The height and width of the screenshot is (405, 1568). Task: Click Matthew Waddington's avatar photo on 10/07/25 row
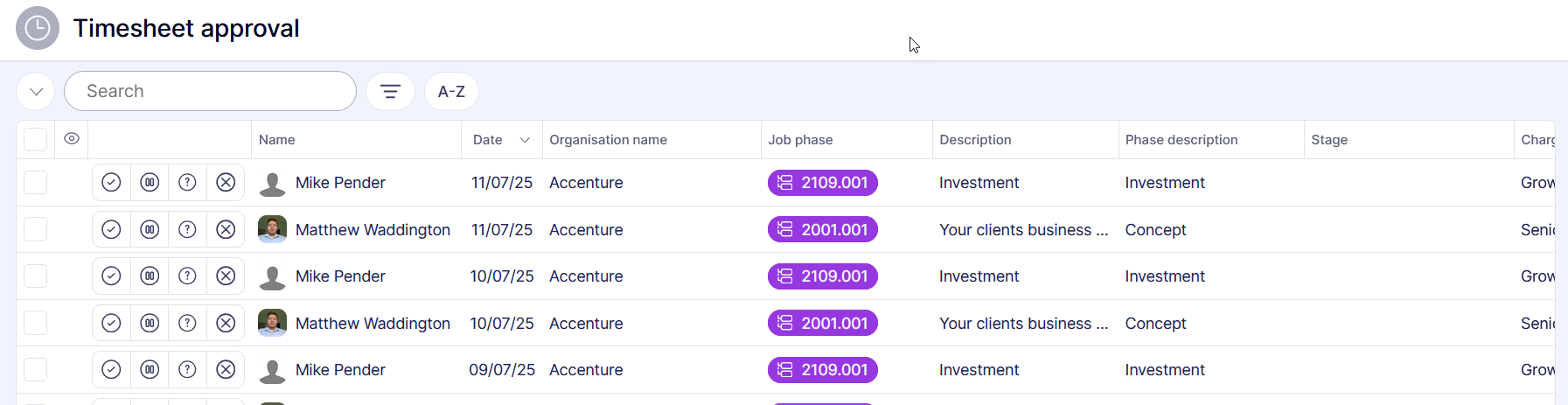[x=272, y=323]
